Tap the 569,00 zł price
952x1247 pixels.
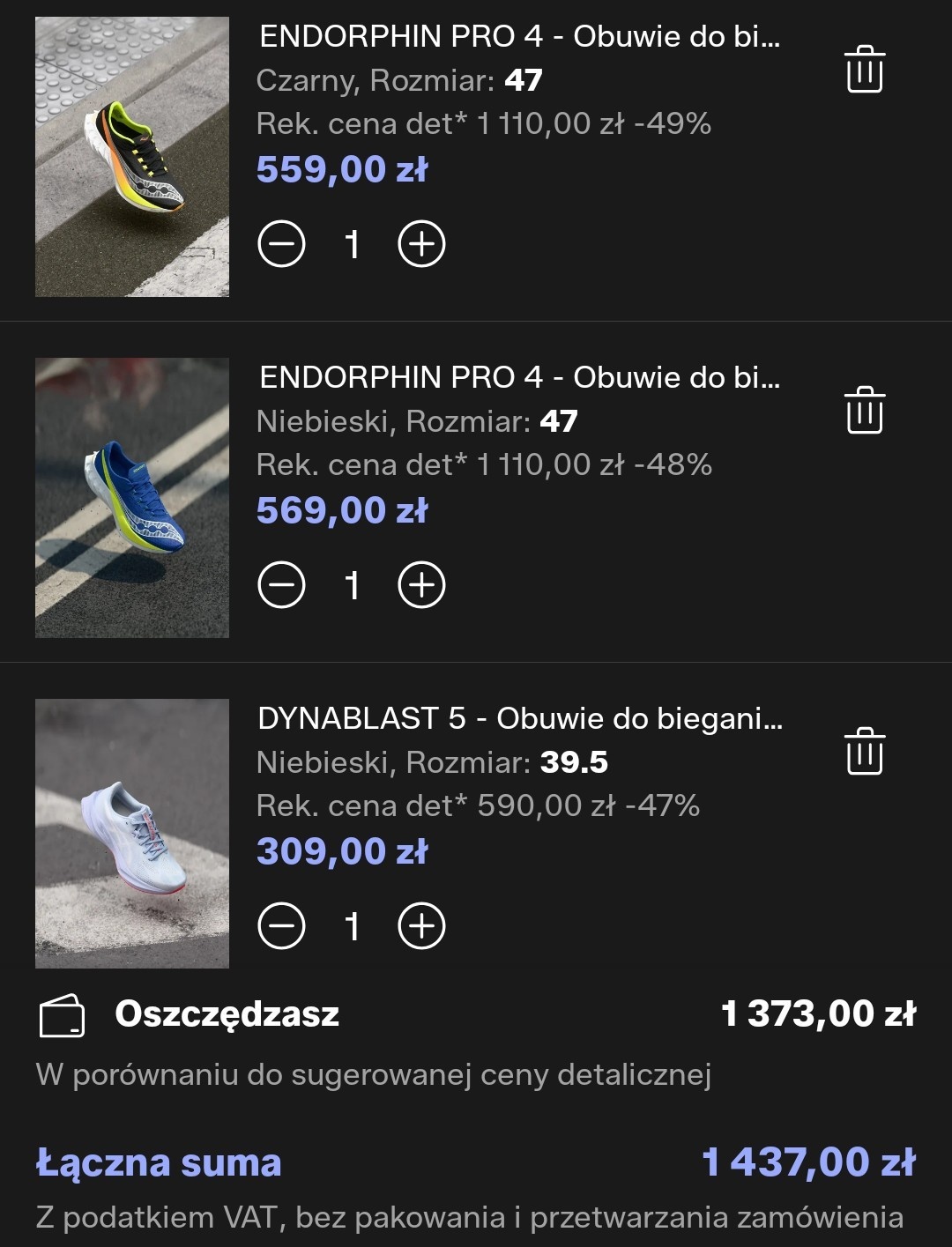click(342, 510)
